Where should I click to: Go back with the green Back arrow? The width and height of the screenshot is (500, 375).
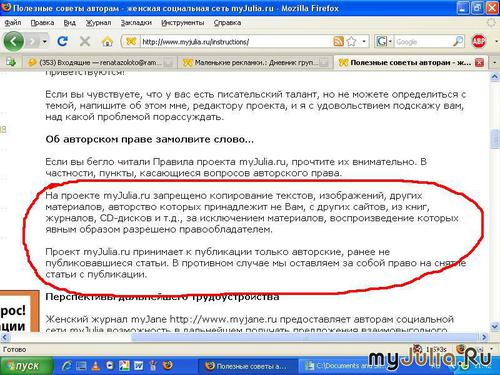pos(13,42)
